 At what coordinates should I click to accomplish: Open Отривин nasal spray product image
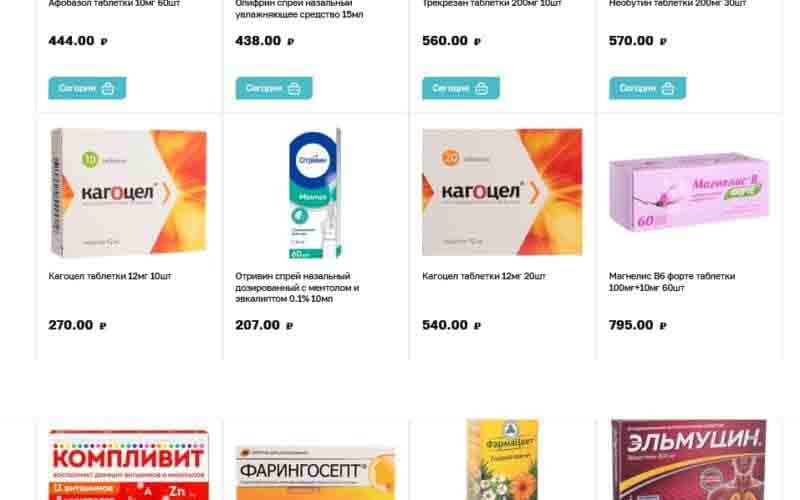(315, 193)
